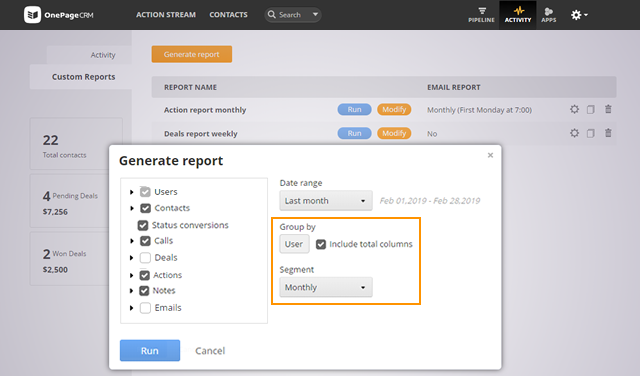The image size is (640, 376).
Task: Switch to the Activity sidebar tab
Action: (x=89, y=55)
